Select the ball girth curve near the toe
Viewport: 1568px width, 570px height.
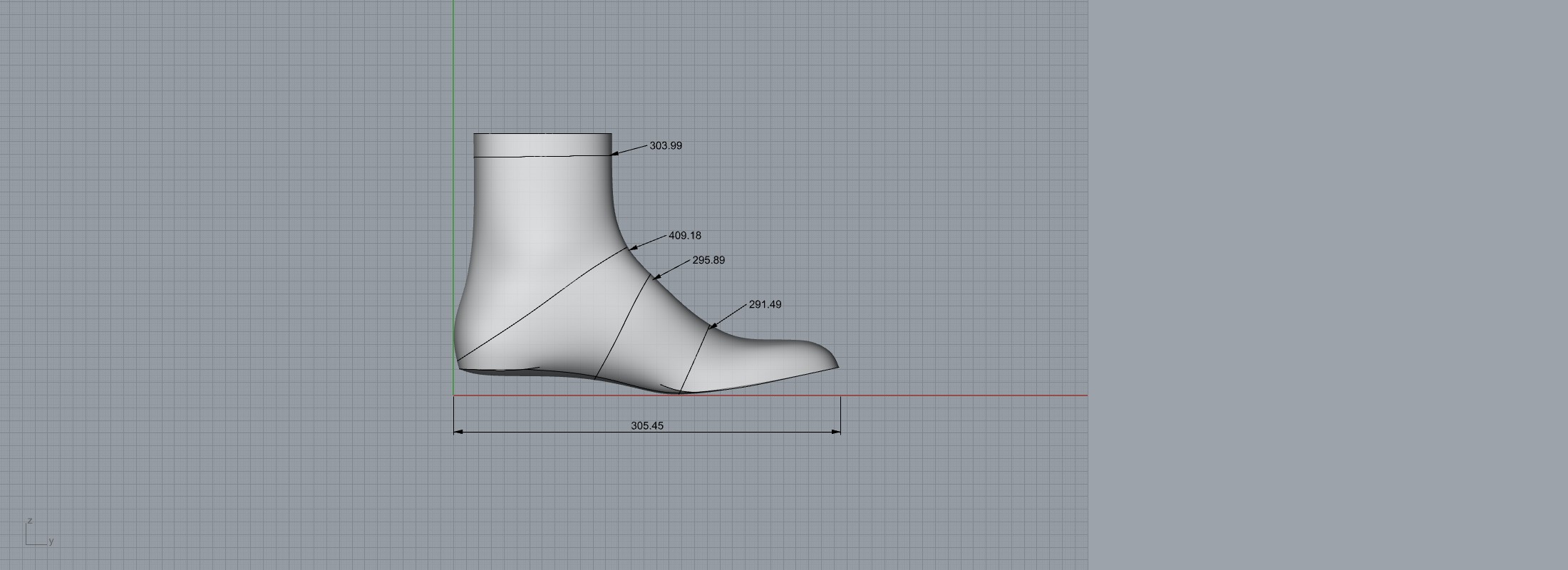[695, 360]
